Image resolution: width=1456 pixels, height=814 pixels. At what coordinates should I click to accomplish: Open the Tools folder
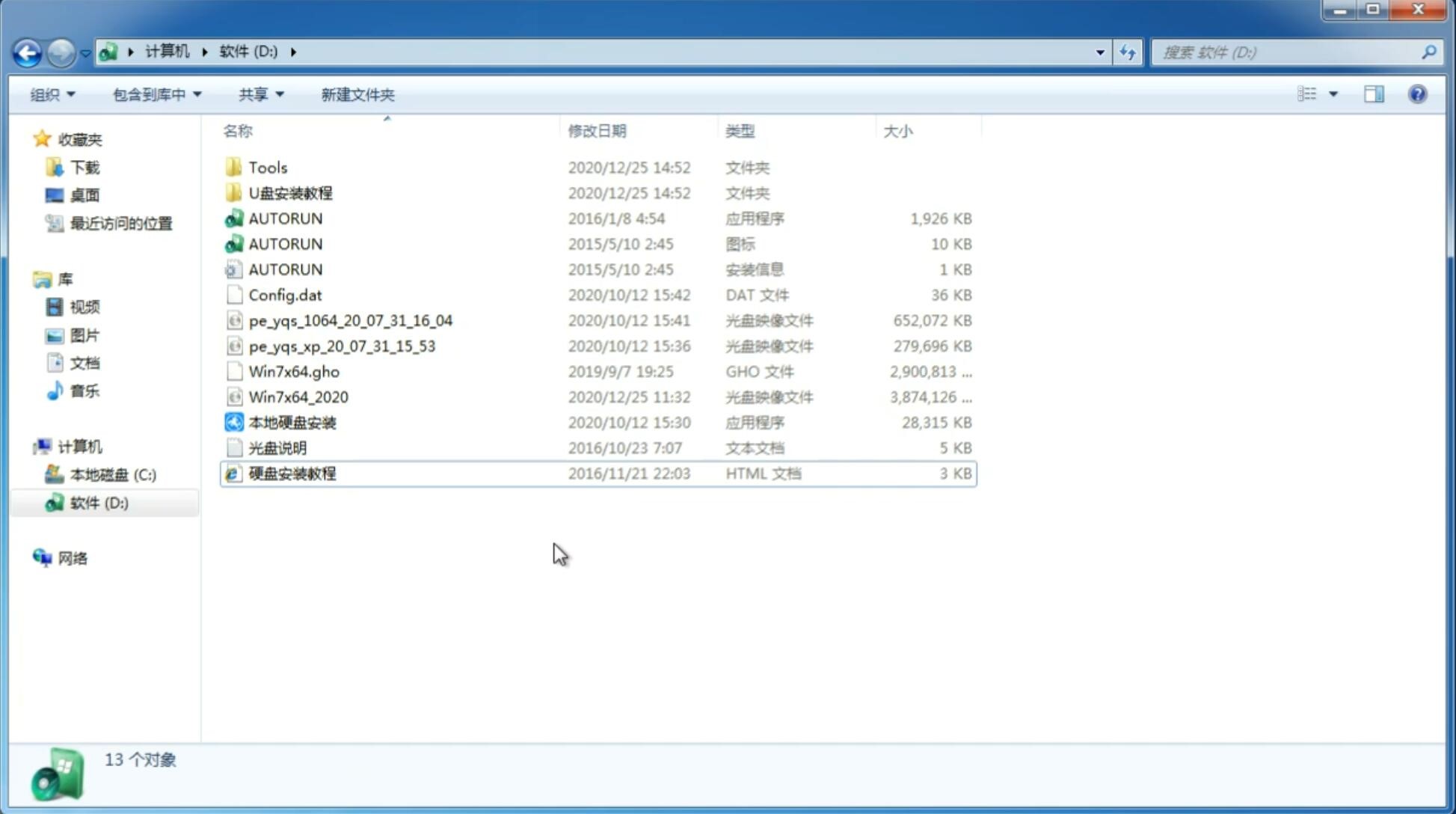(266, 167)
